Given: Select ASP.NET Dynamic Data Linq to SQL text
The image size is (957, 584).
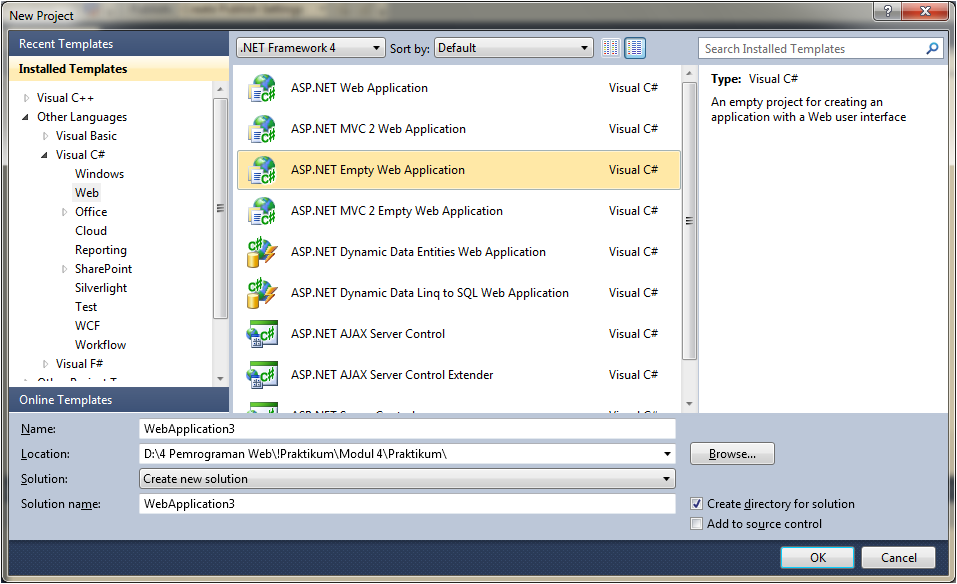Looking at the screenshot, I should tap(430, 293).
